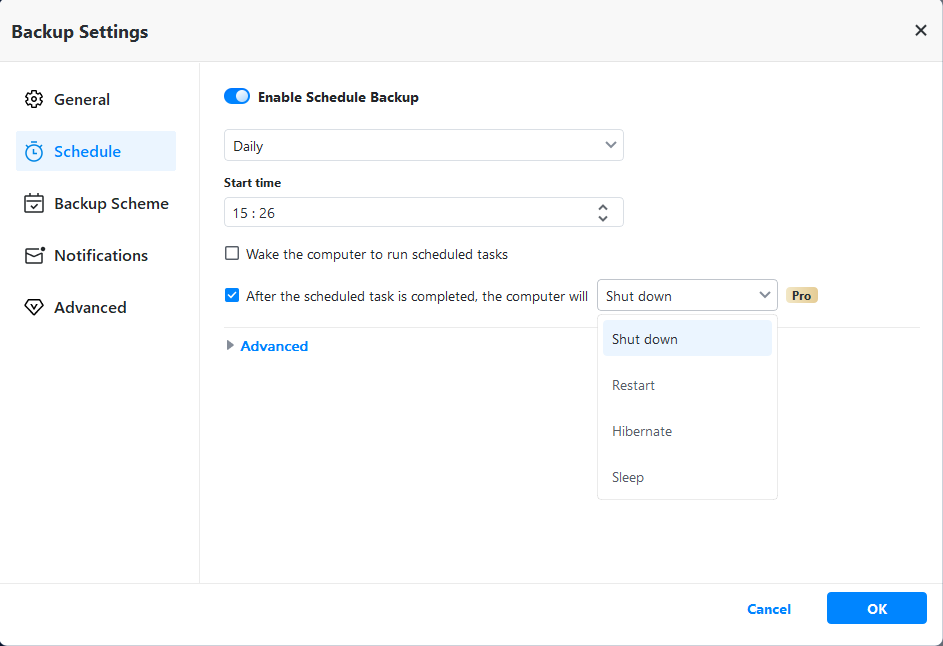
Task: Click the Backup Scheme calendar icon
Action: click(34, 204)
